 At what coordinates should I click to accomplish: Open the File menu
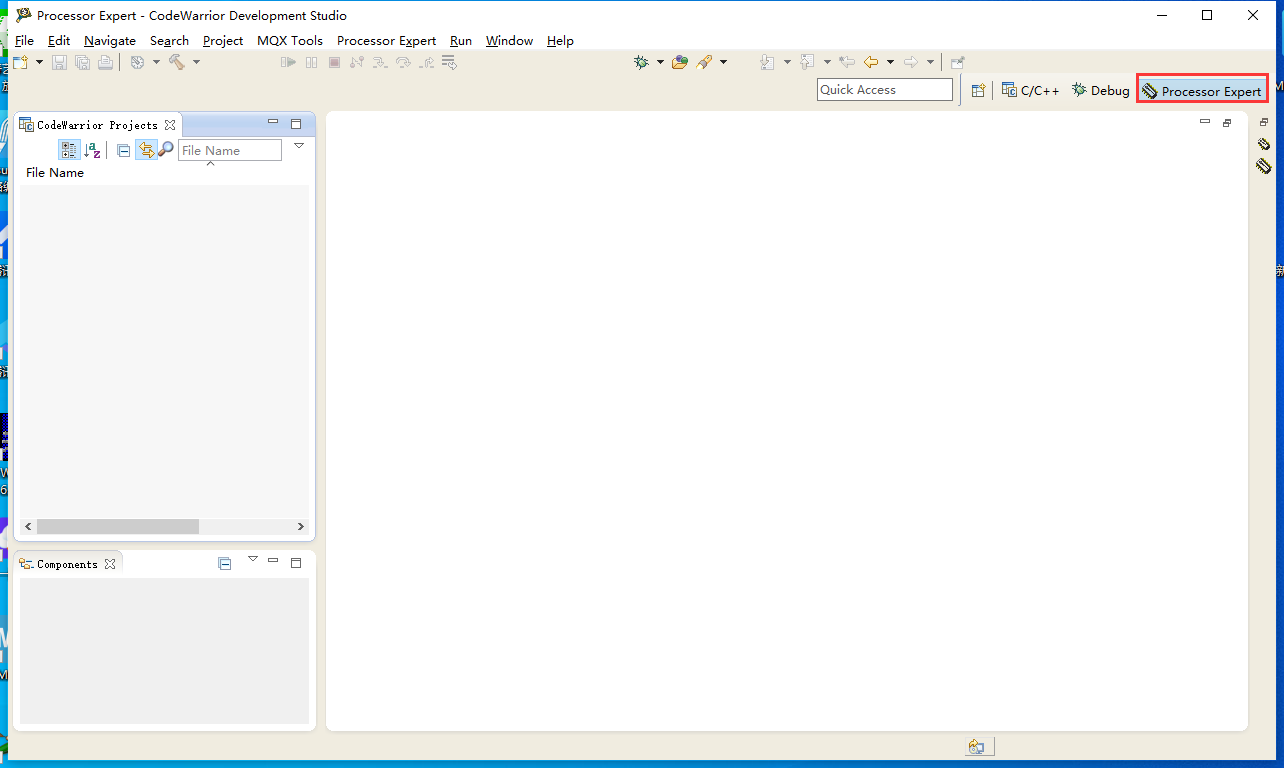coord(24,41)
